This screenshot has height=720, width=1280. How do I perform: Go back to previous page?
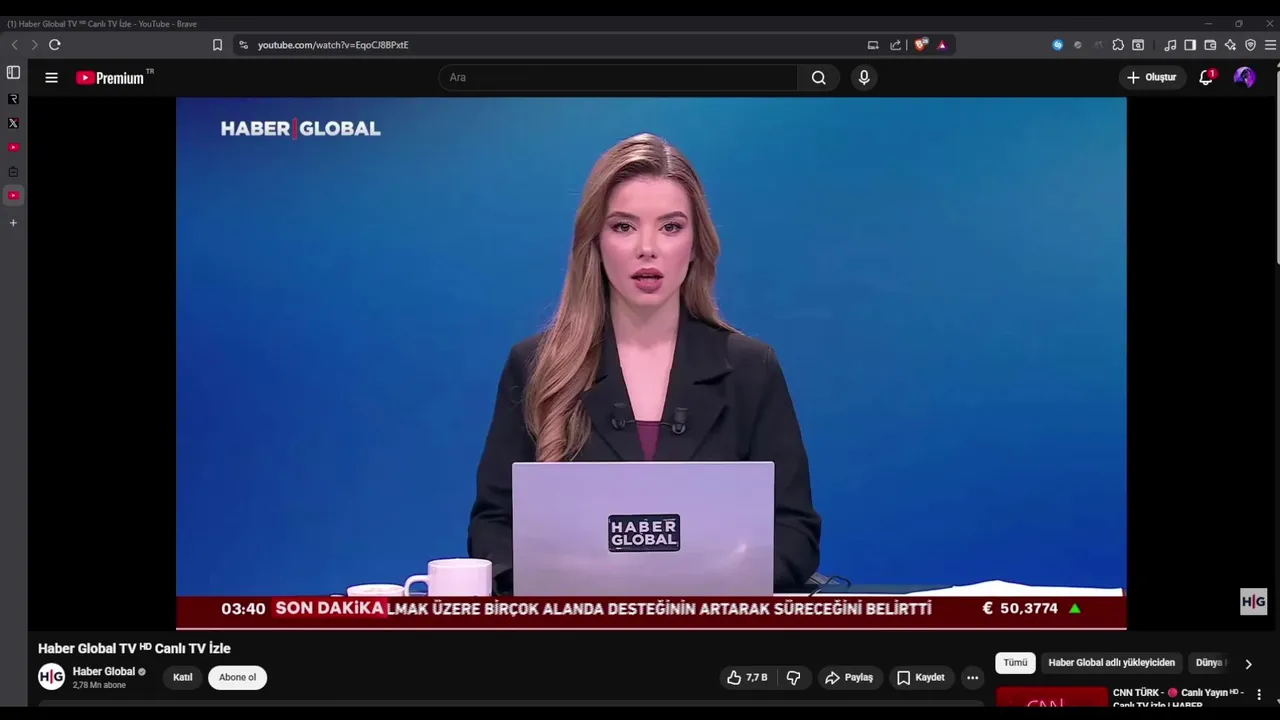(x=14, y=45)
